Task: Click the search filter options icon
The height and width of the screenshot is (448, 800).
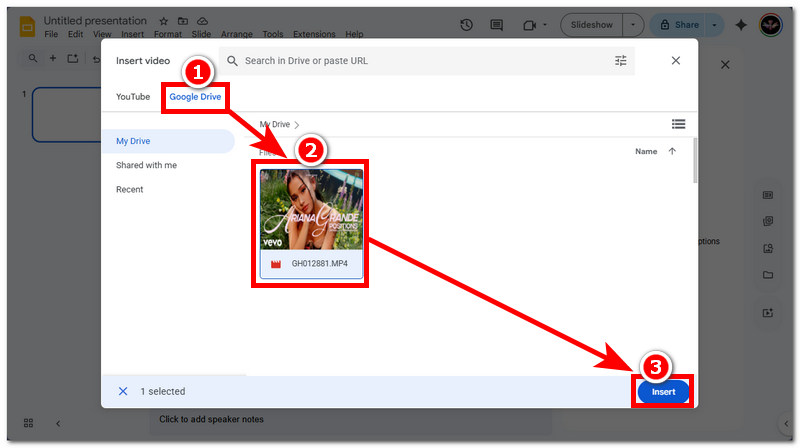Action: coord(620,61)
